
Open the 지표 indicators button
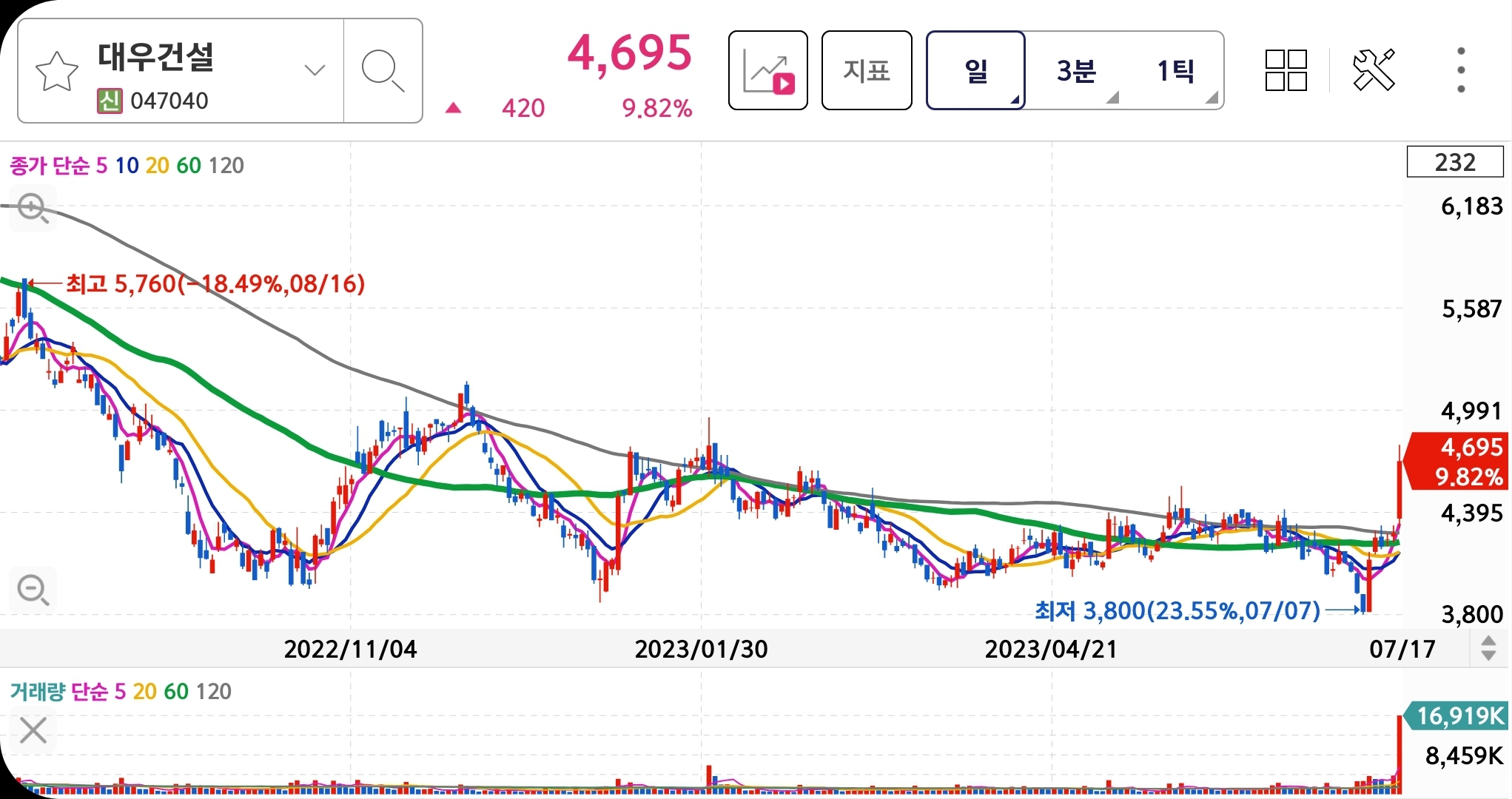[x=867, y=70]
